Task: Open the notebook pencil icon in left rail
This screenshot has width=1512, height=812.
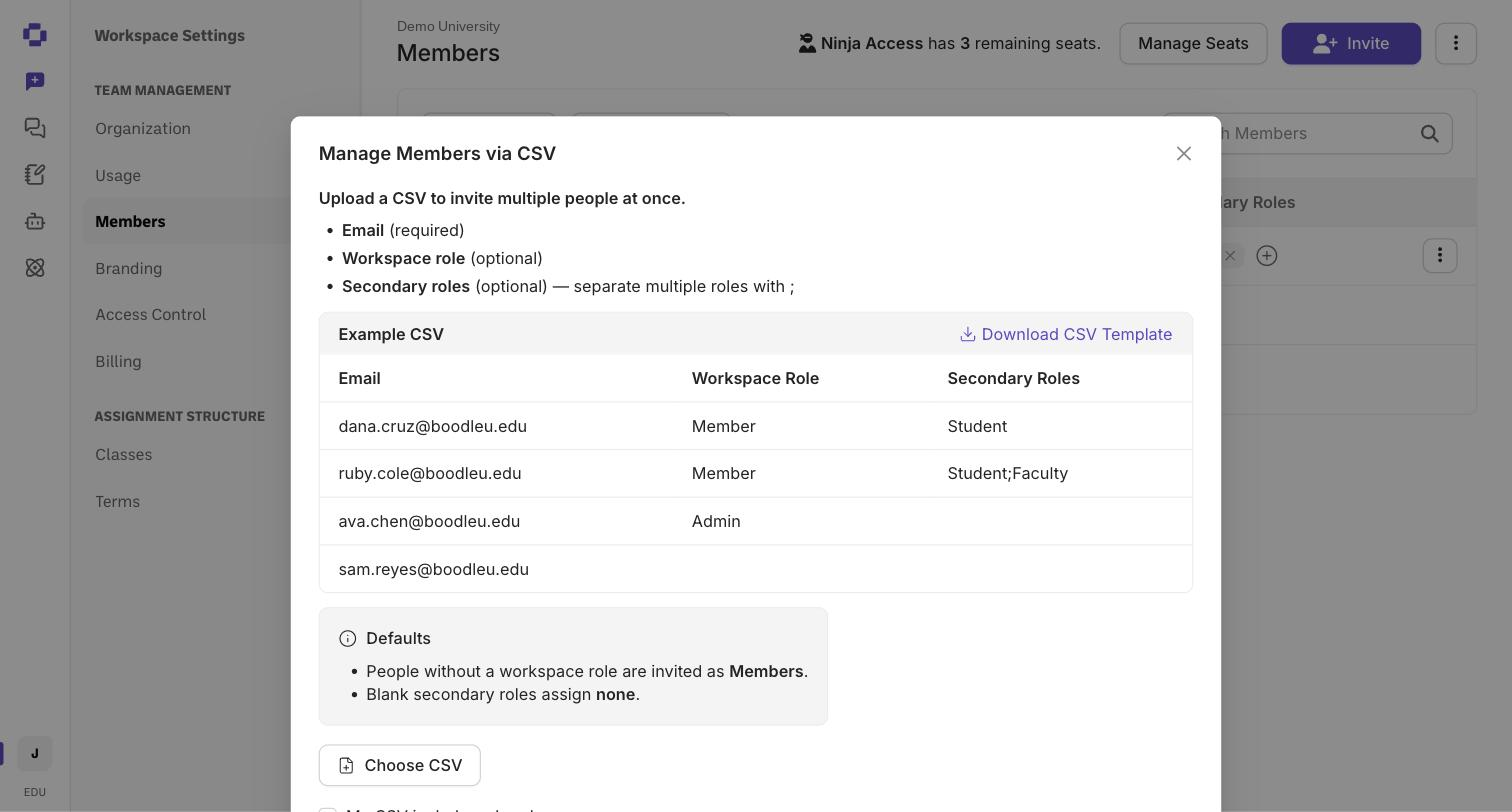Action: tap(35, 174)
